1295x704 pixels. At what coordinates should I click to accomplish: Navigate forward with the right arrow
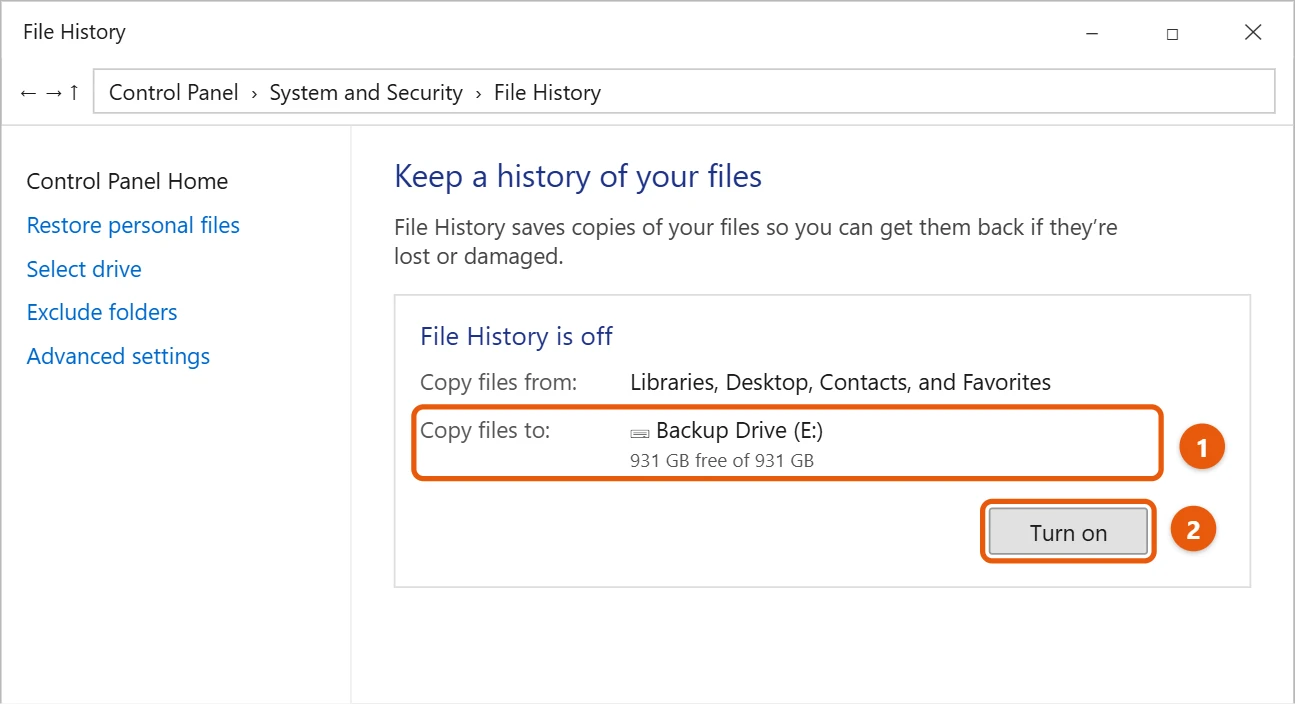tap(53, 93)
